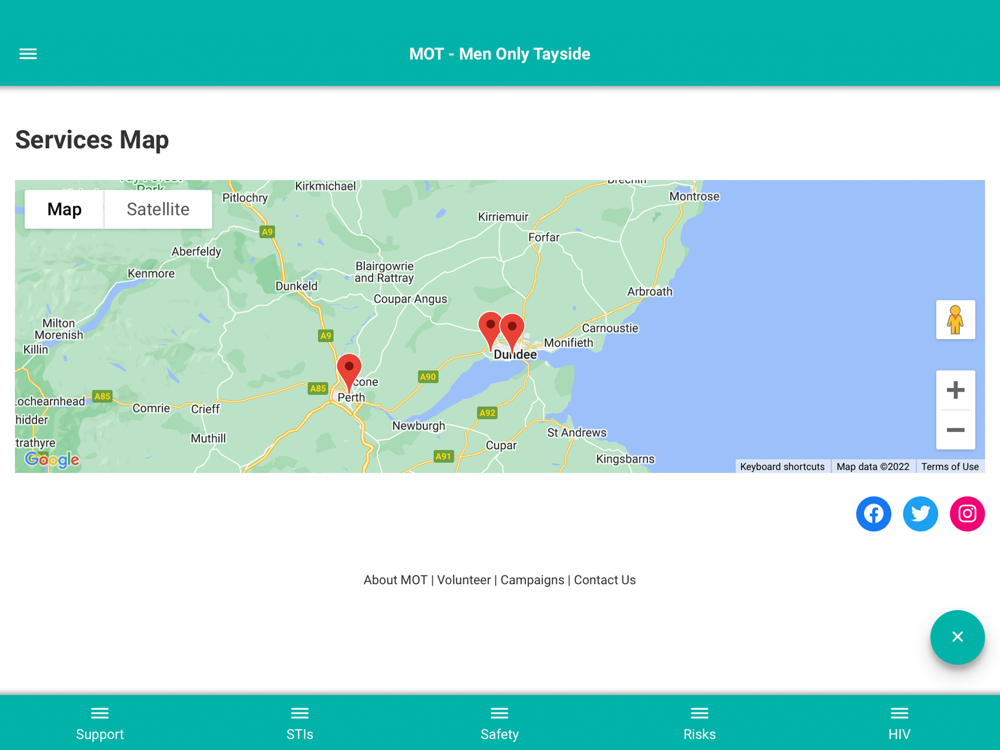Click the MOT - Men Only Tayside title
The width and height of the screenshot is (1000, 750).
(500, 54)
